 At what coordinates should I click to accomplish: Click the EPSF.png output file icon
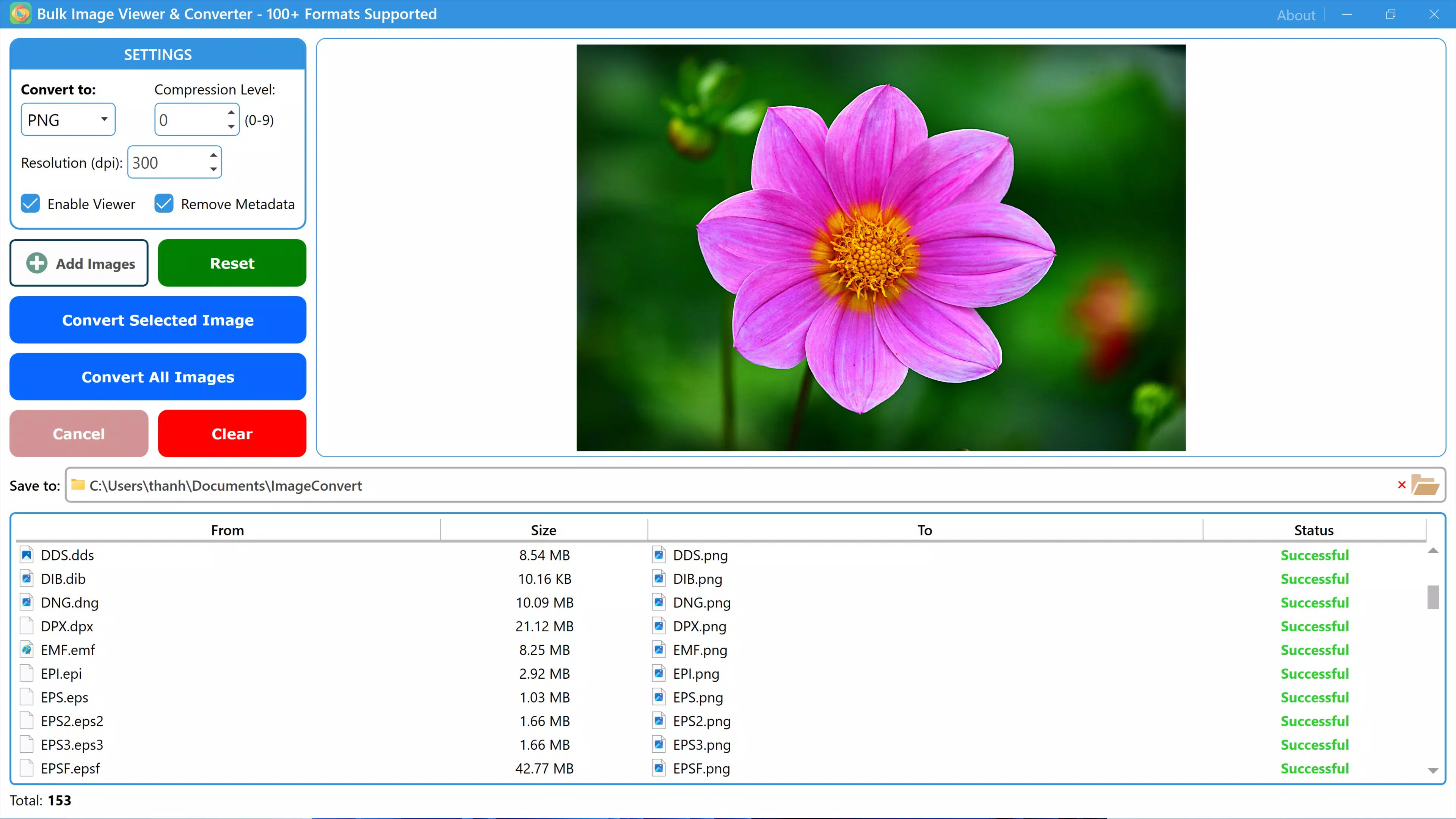[x=659, y=768]
